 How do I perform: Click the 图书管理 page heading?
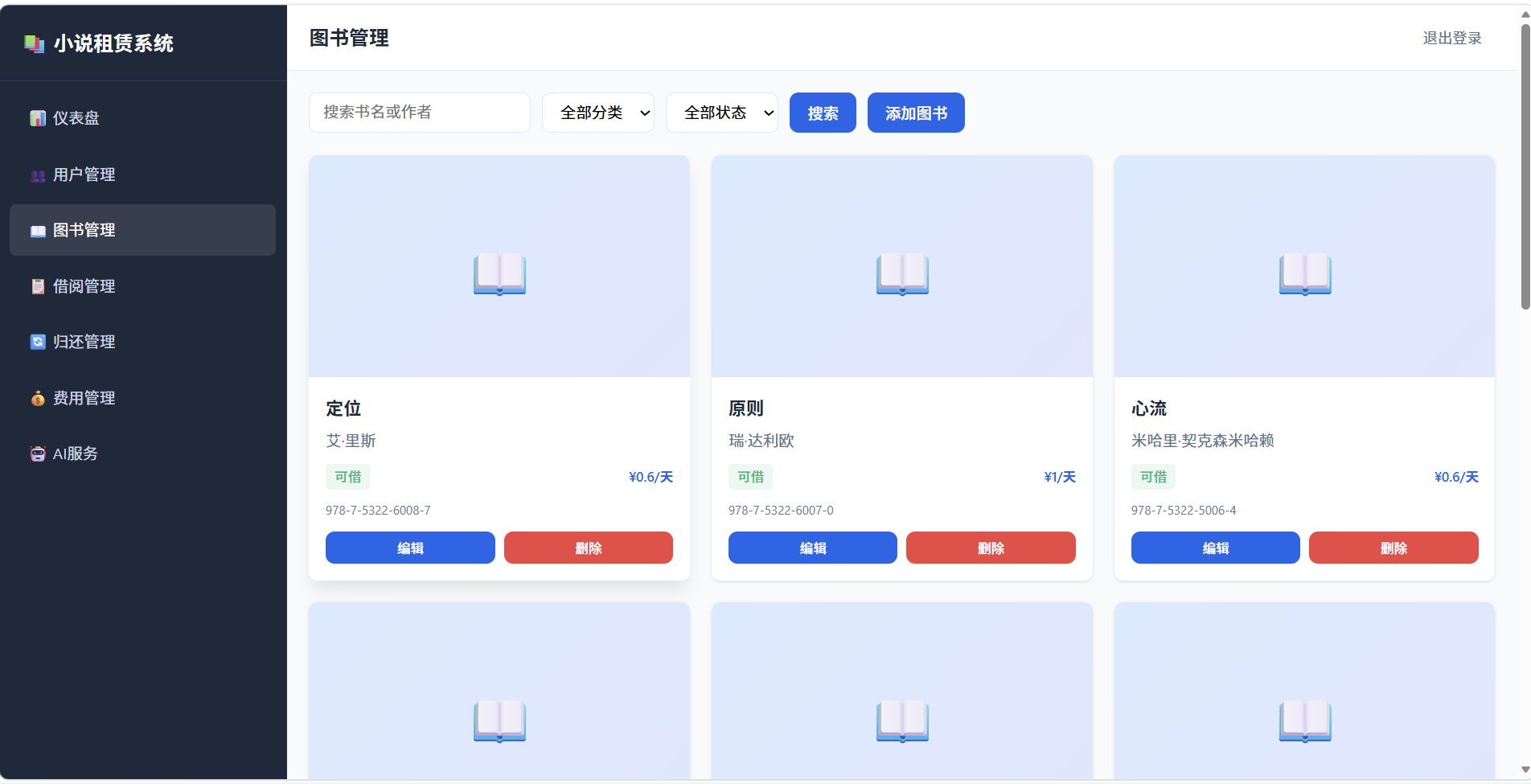click(349, 38)
